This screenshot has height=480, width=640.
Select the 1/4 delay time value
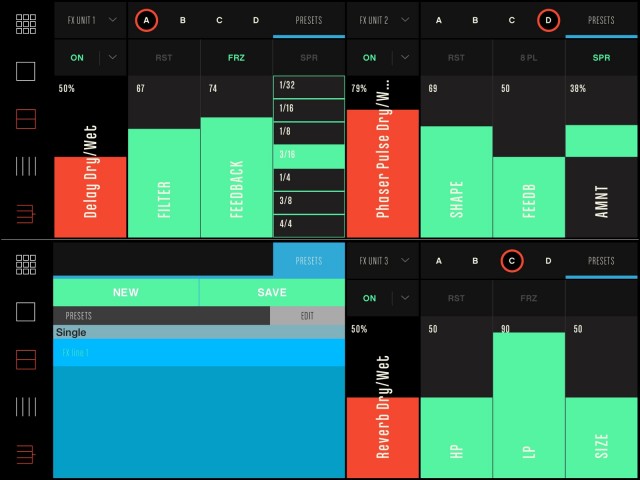click(x=308, y=178)
